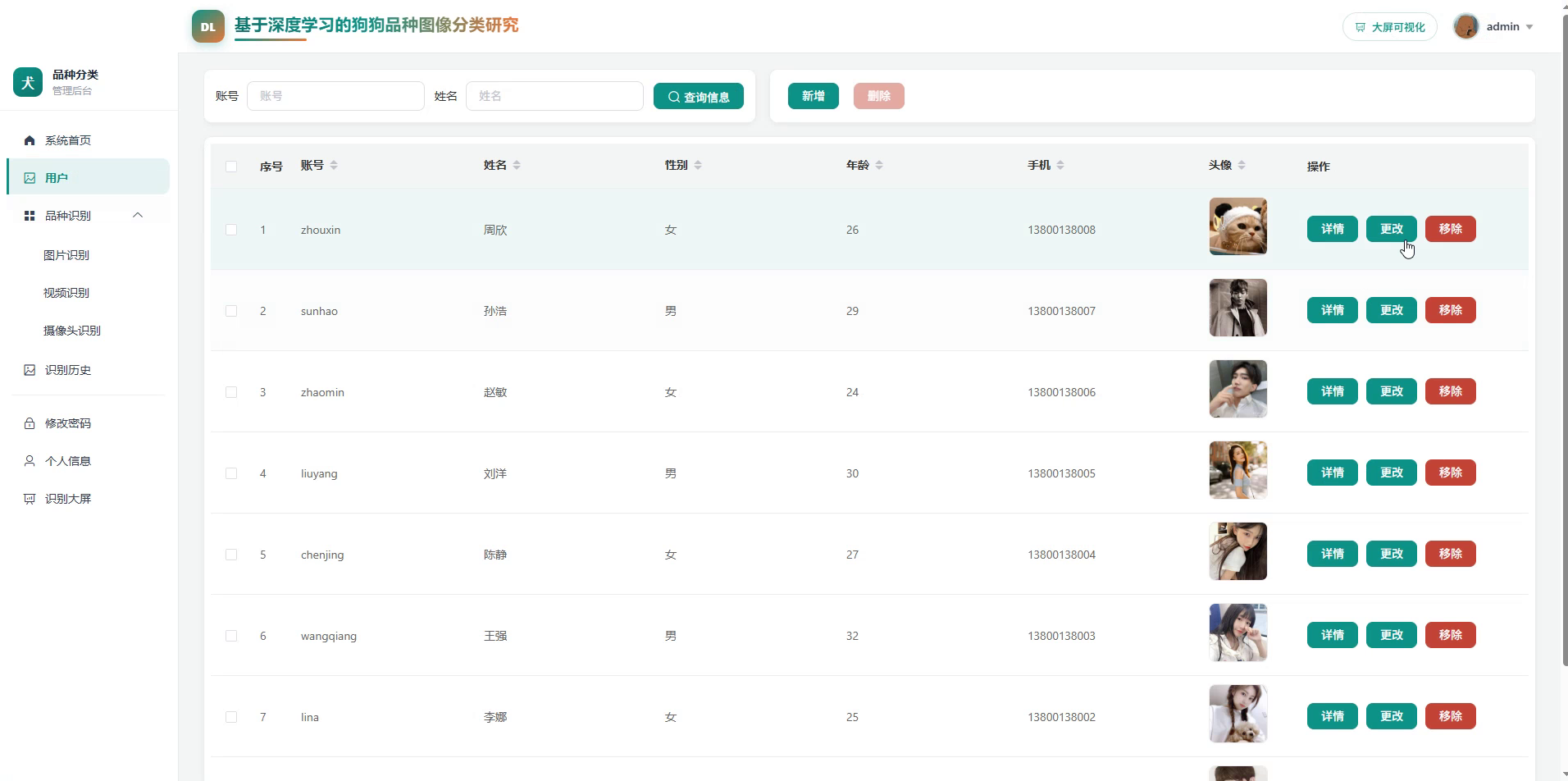This screenshot has width=1568, height=781.
Task: Click the DL logo icon in header
Action: 208,26
